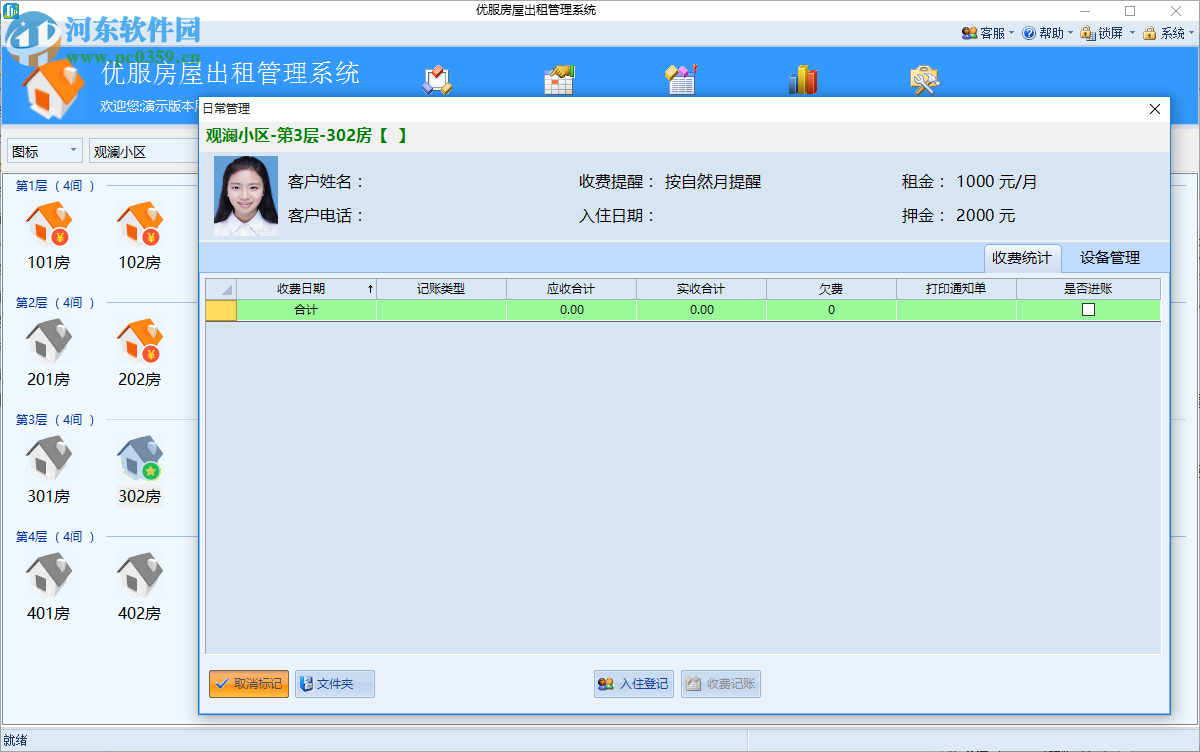Image resolution: width=1200 pixels, height=752 pixels.
Task: Click the 合计 cell in summary row
Action: pos(307,310)
